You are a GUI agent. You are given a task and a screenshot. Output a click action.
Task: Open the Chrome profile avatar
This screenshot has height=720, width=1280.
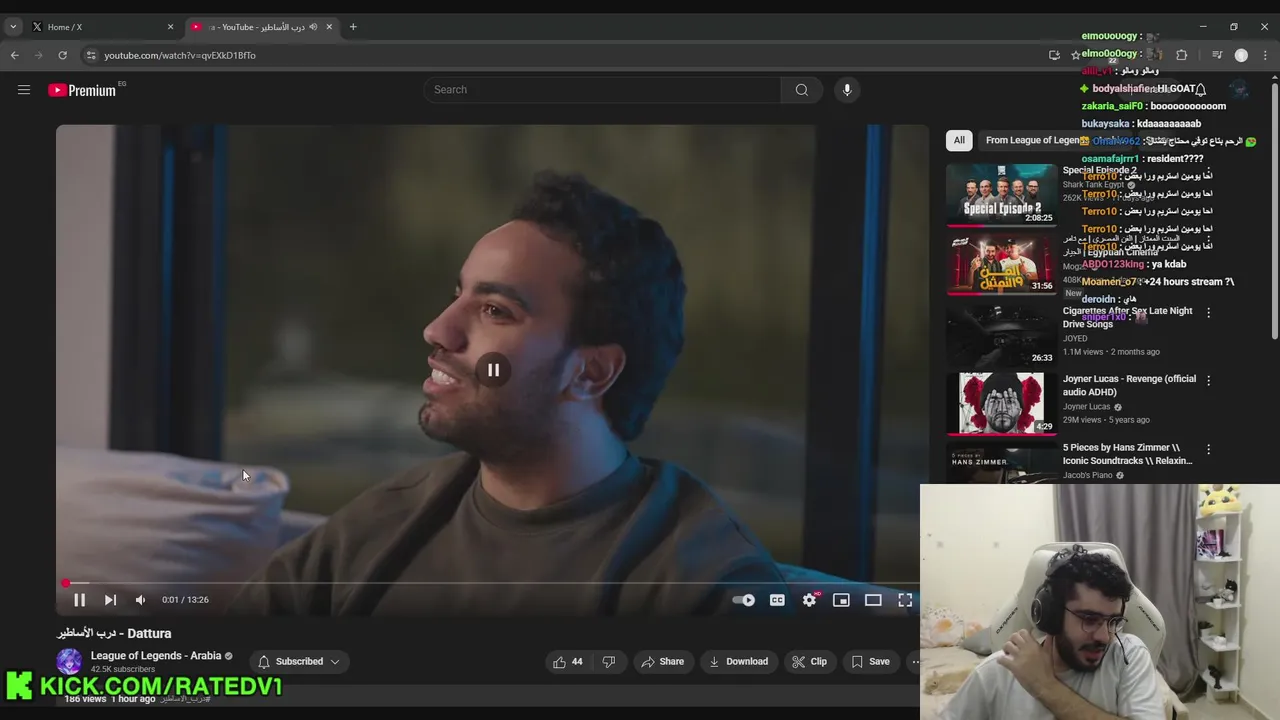(x=1241, y=55)
